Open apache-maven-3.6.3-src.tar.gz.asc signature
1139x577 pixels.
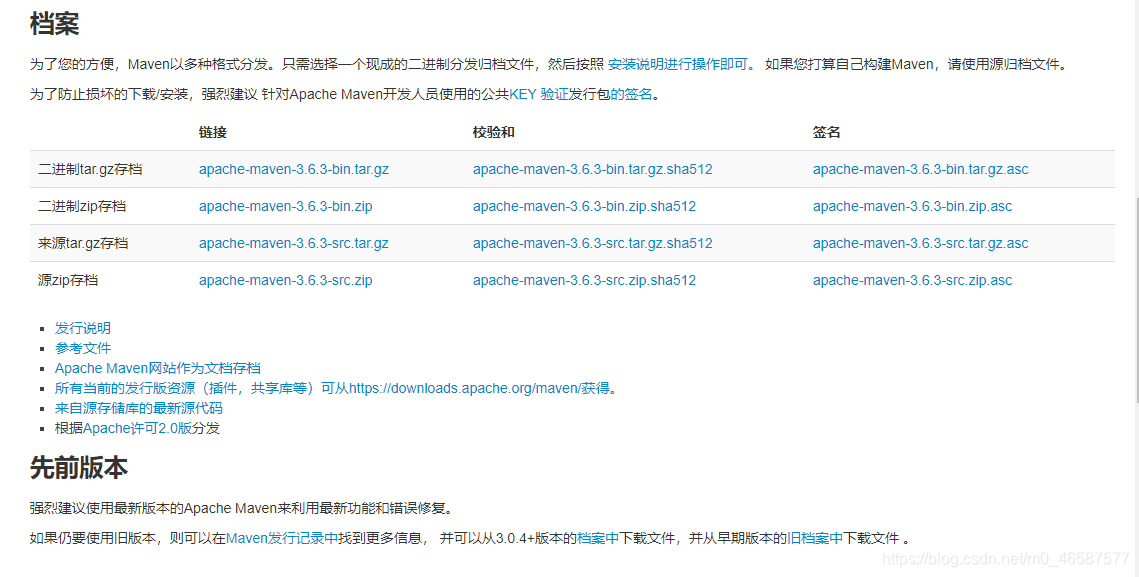pos(920,243)
